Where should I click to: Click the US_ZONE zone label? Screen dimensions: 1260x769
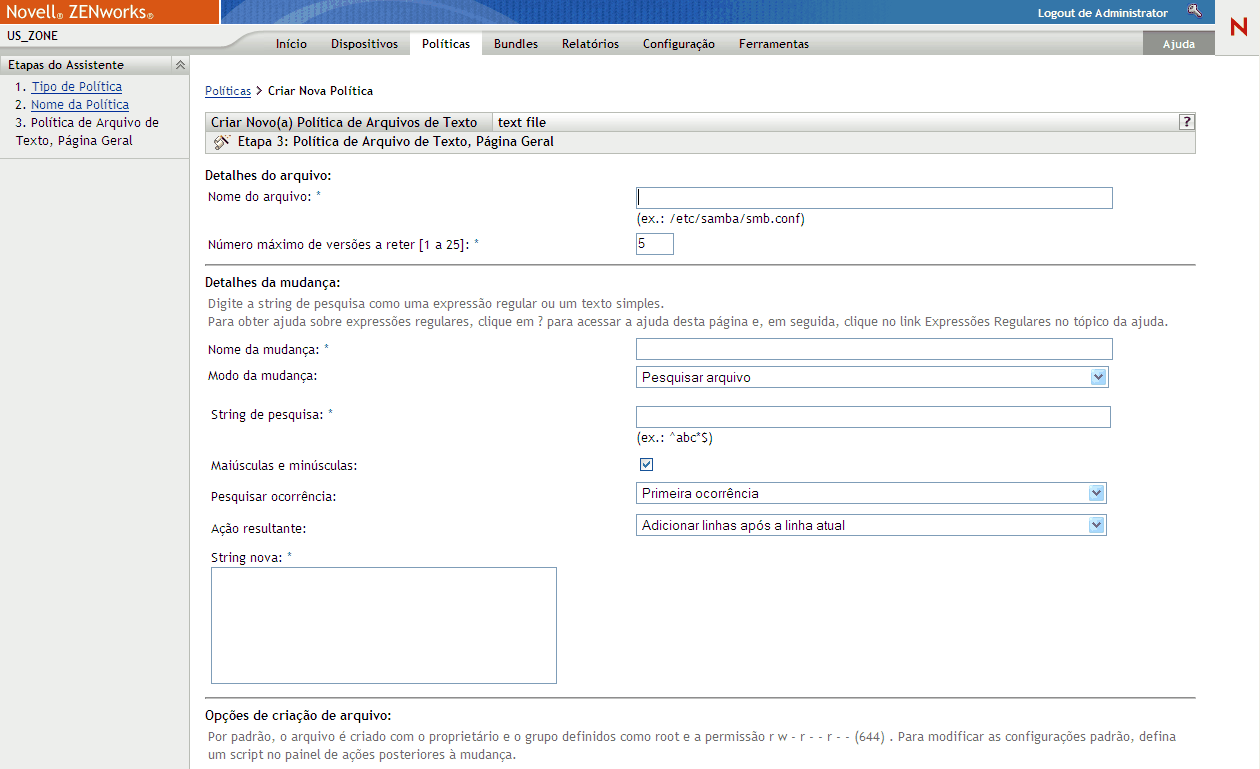click(x=33, y=35)
